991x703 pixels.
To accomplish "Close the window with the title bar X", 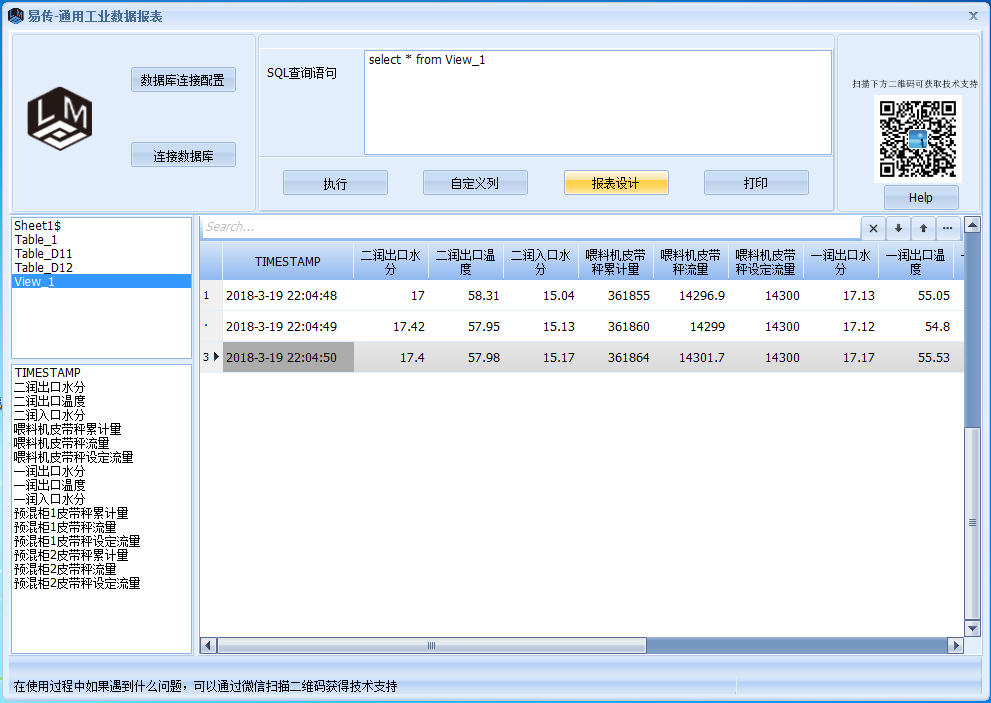I will click(973, 16).
